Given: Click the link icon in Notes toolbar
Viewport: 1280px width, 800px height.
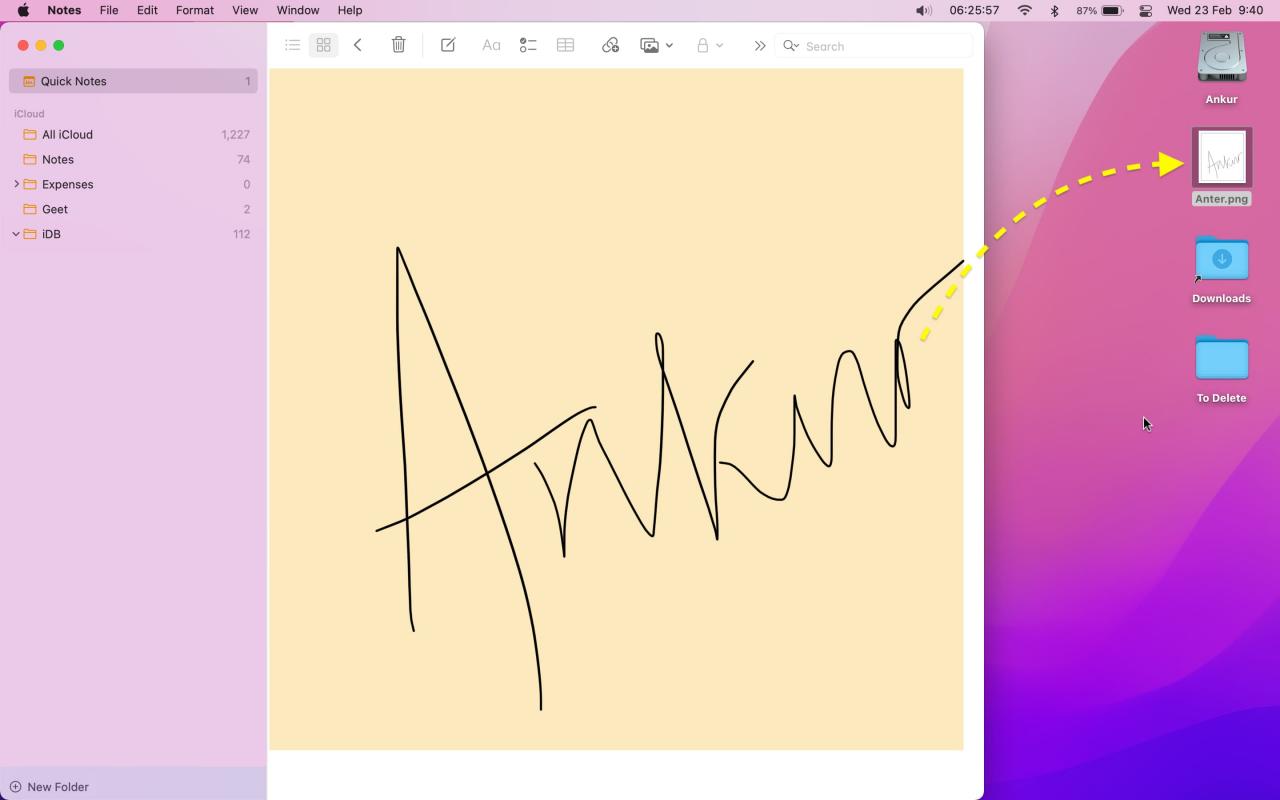Looking at the screenshot, I should pos(610,45).
